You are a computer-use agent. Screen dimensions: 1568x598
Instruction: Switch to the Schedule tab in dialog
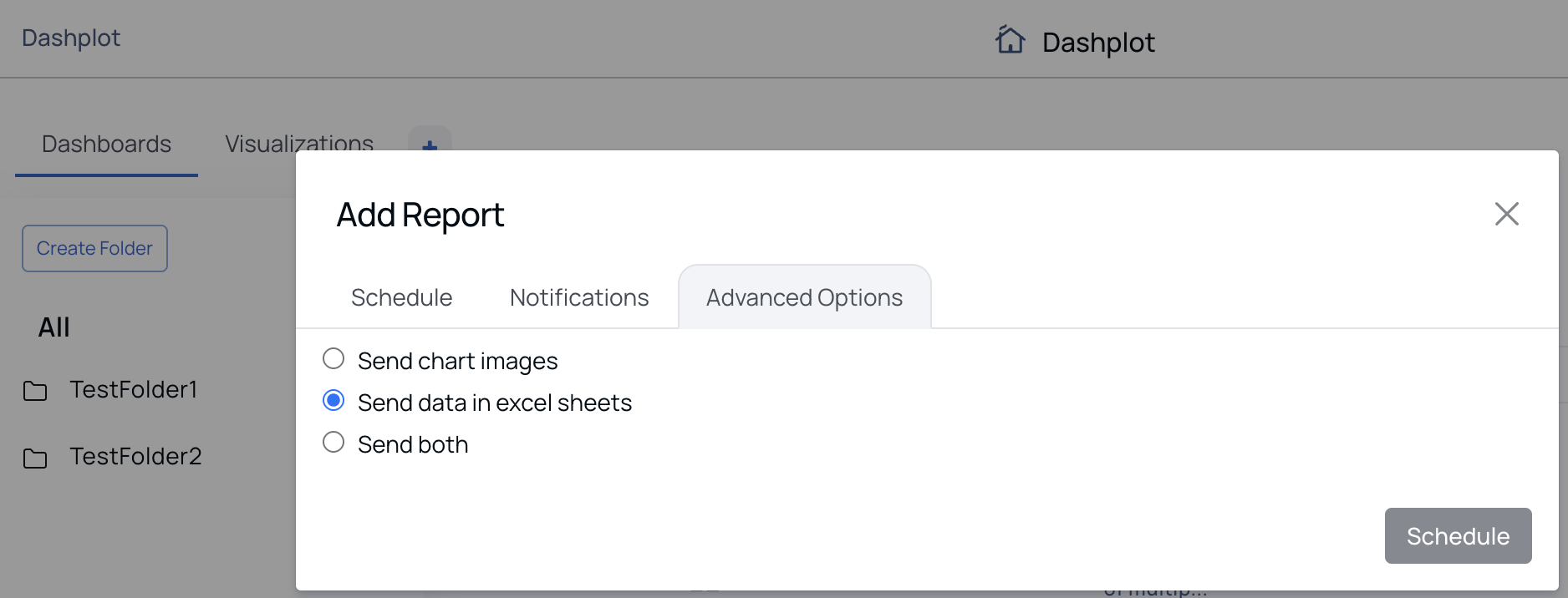[401, 297]
